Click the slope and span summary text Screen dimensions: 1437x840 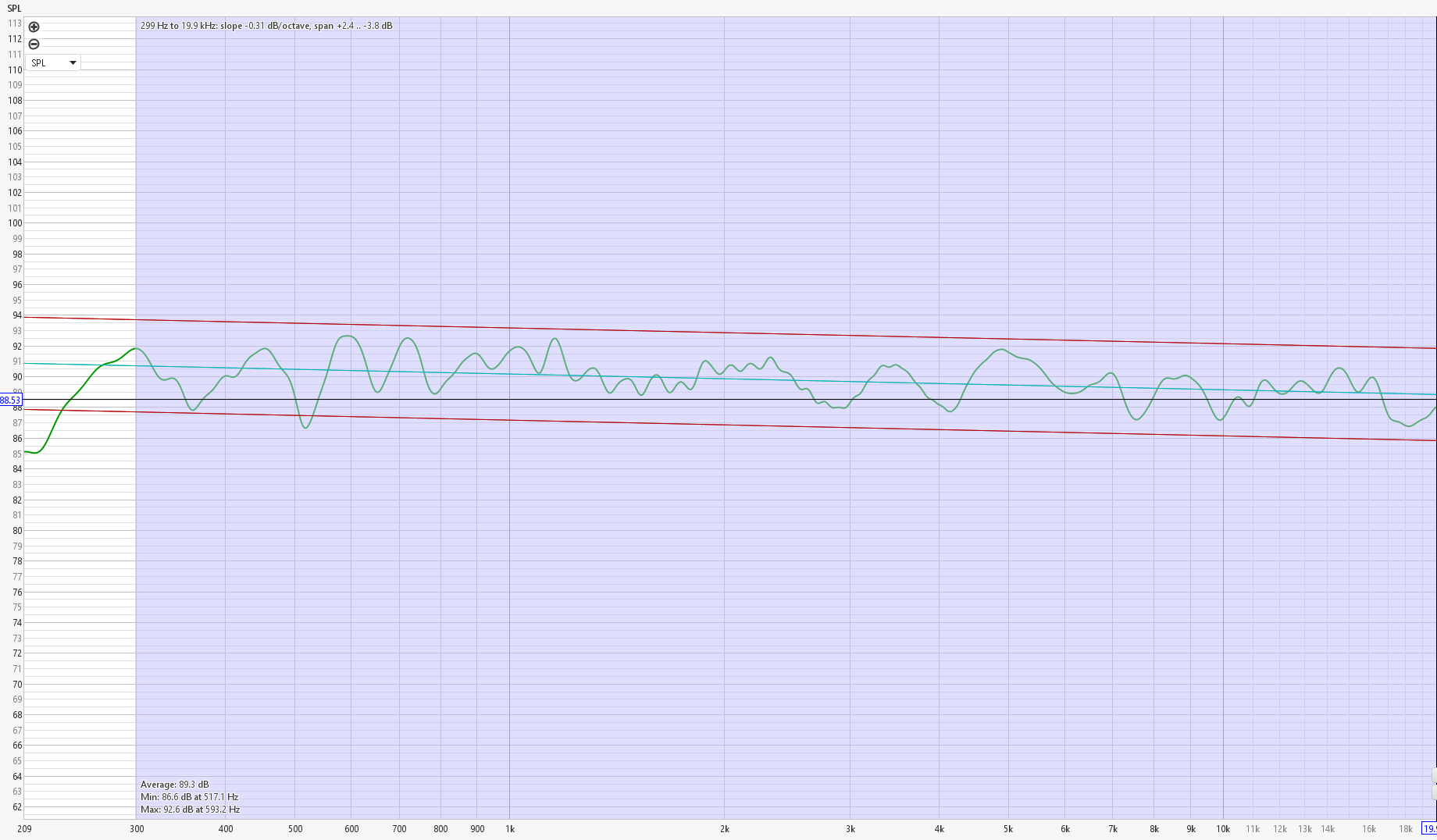click(266, 26)
